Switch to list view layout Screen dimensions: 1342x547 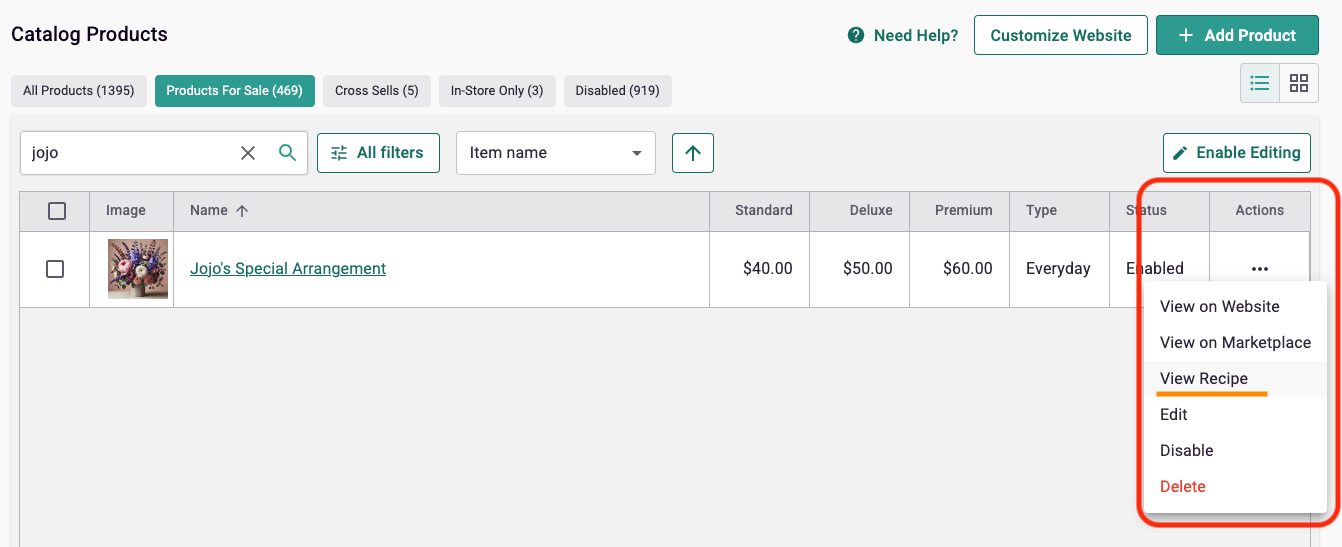[1260, 83]
